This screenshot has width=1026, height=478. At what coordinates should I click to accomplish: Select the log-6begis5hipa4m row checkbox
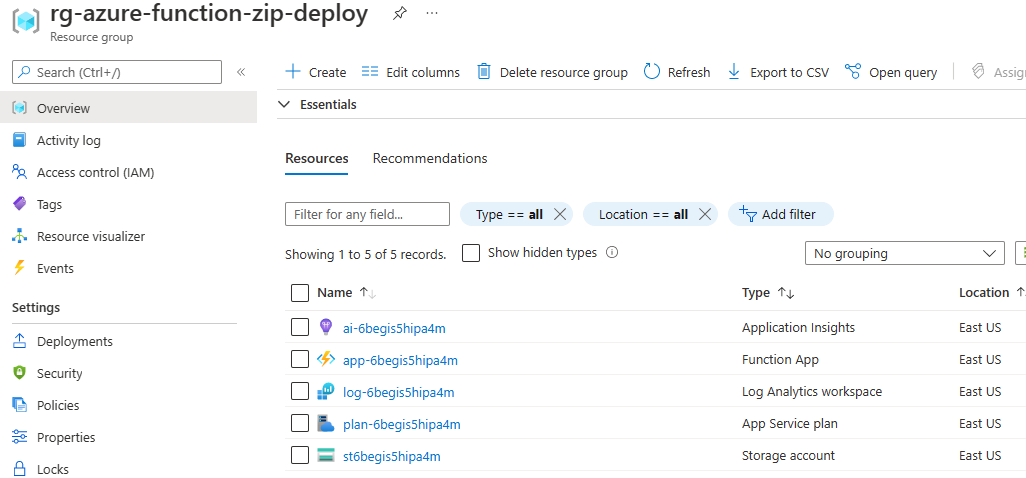click(x=300, y=391)
